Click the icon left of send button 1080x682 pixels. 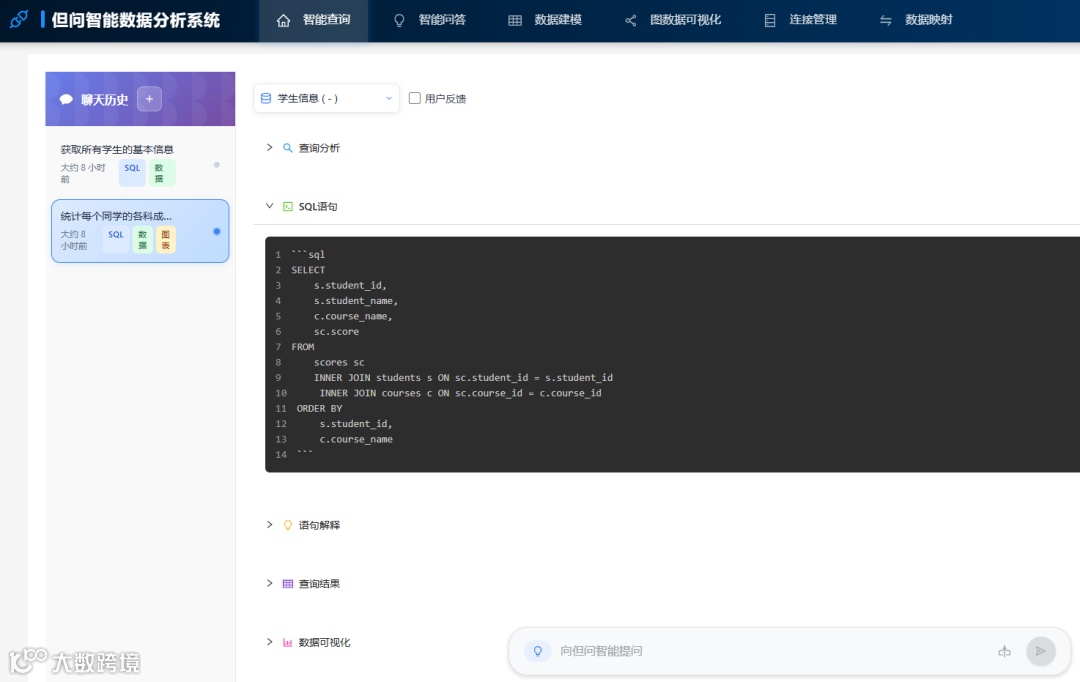click(1004, 651)
